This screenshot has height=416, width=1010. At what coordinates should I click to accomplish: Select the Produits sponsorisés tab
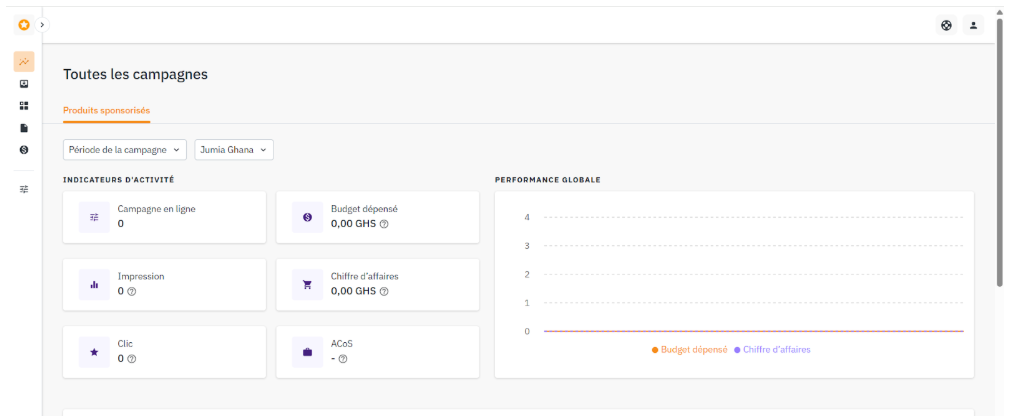point(106,111)
